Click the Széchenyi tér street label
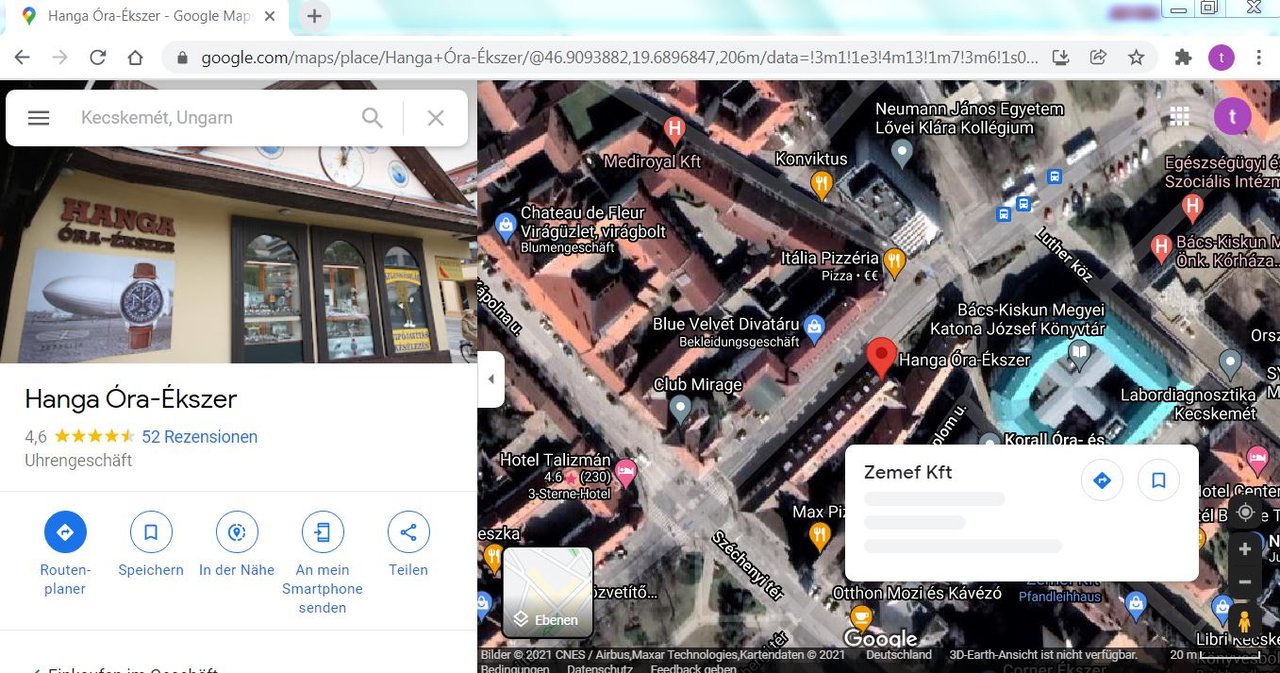1280x673 pixels. pos(748,566)
